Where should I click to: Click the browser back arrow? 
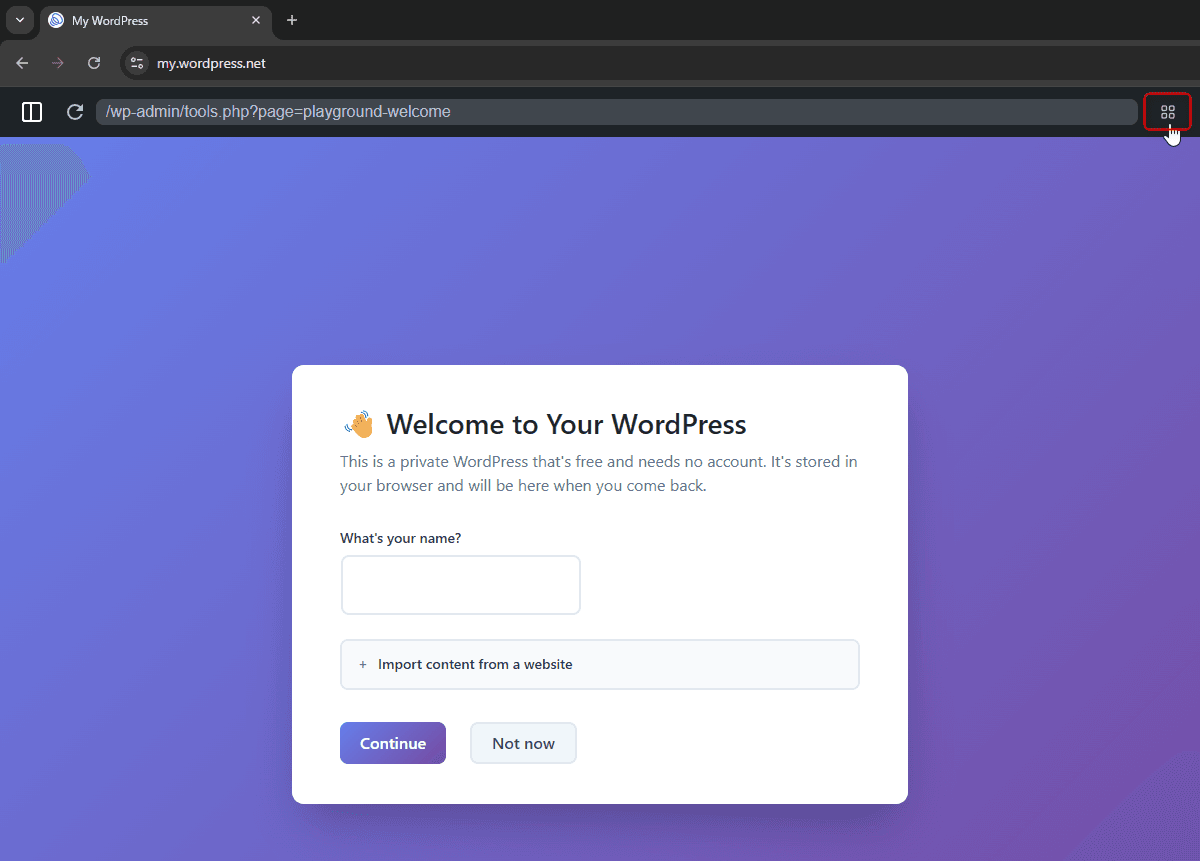[x=22, y=63]
